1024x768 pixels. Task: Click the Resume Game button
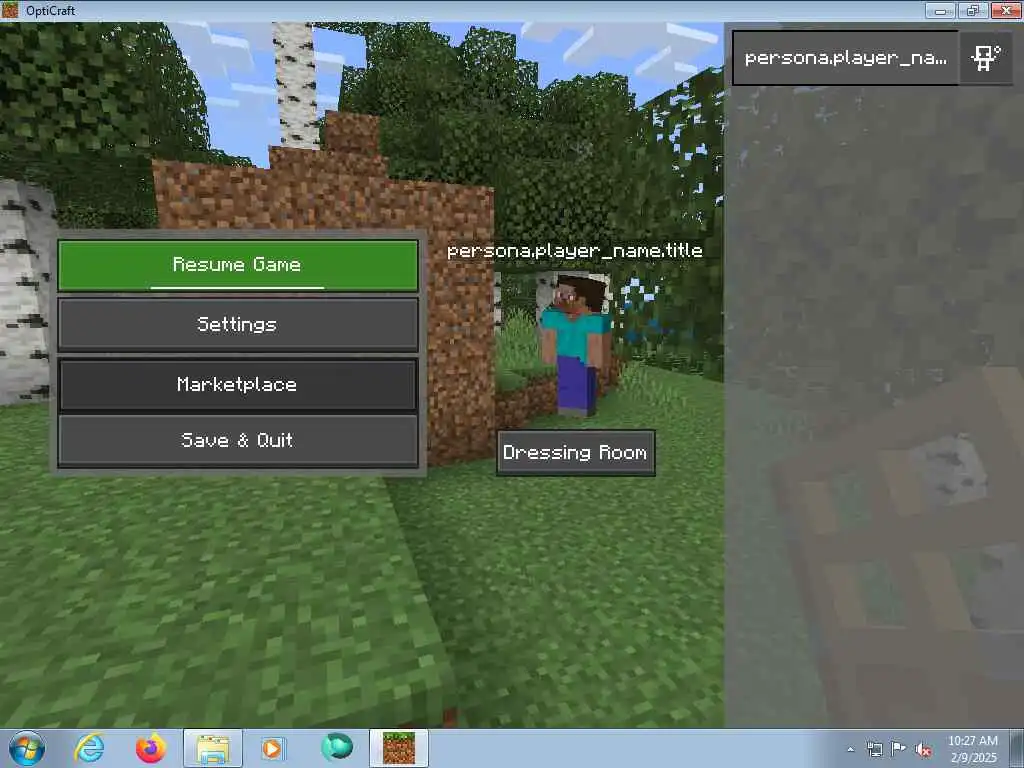point(238,265)
